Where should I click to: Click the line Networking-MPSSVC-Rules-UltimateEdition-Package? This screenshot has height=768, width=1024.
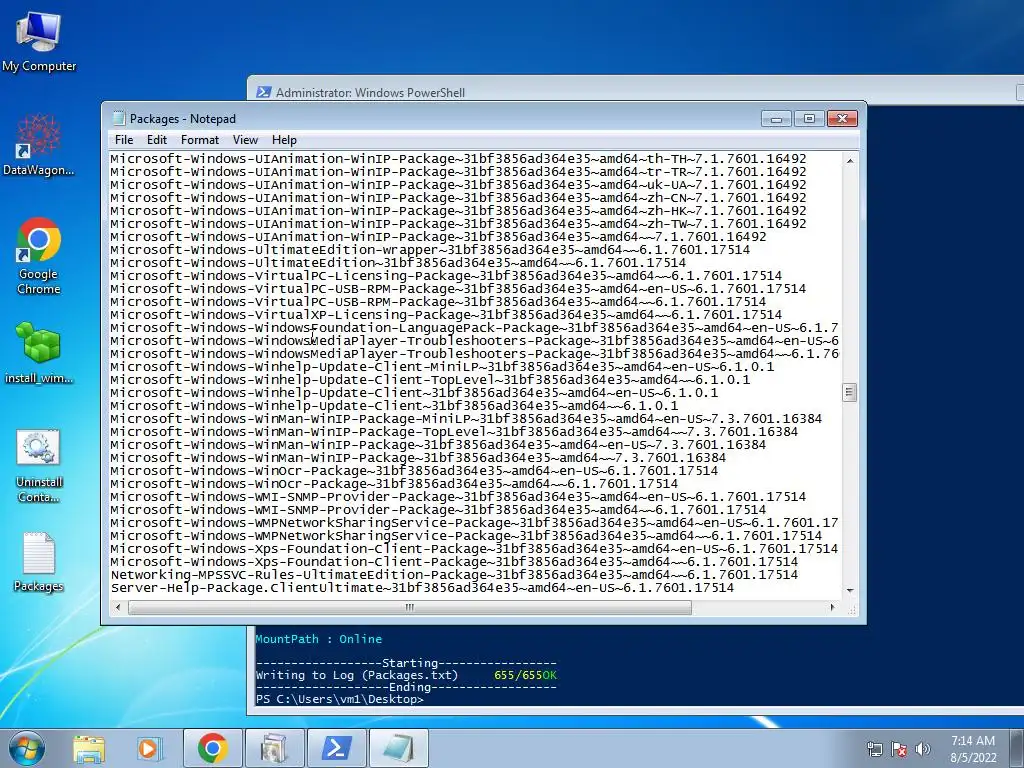click(454, 575)
